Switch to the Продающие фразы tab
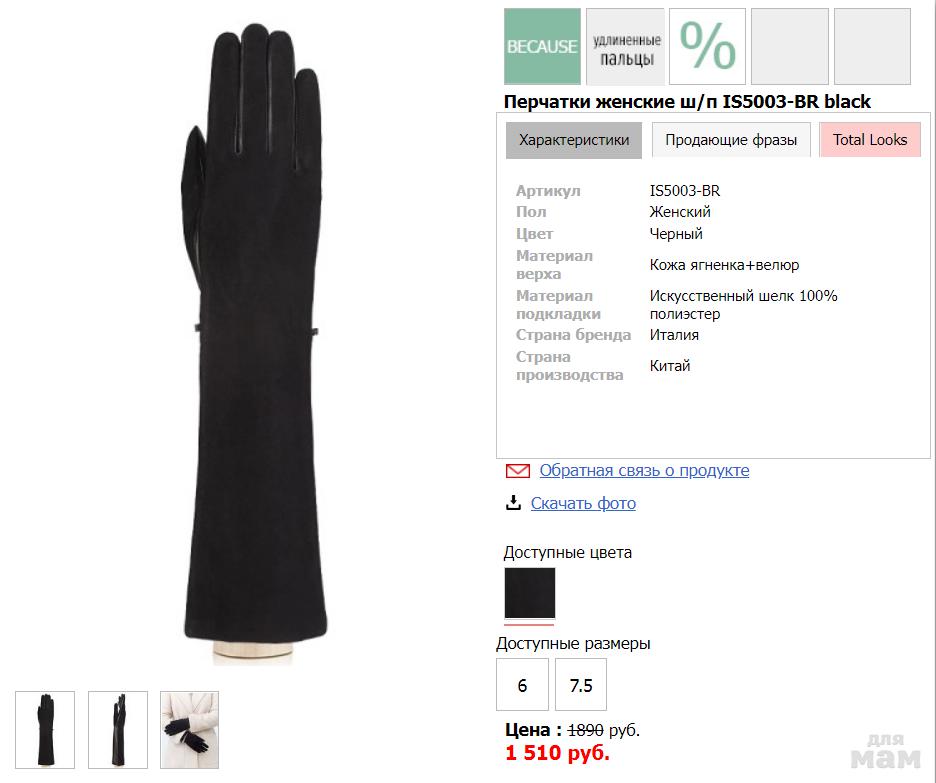Screen dimensions: 936x783 pyautogui.click(x=731, y=140)
